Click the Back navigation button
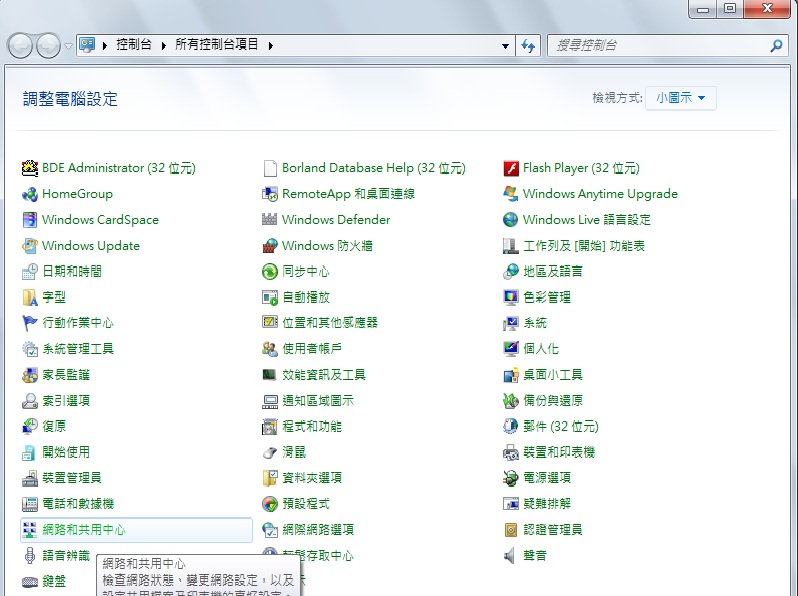The height and width of the screenshot is (596, 798). 21,46
